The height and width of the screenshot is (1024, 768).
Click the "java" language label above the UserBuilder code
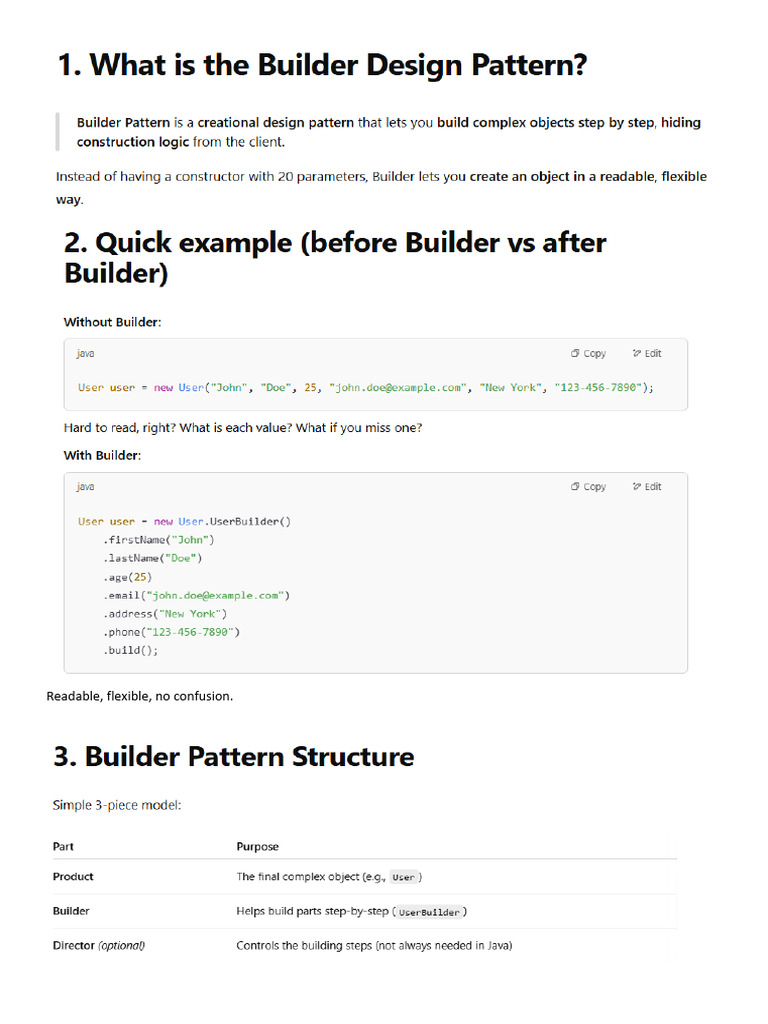pos(86,487)
